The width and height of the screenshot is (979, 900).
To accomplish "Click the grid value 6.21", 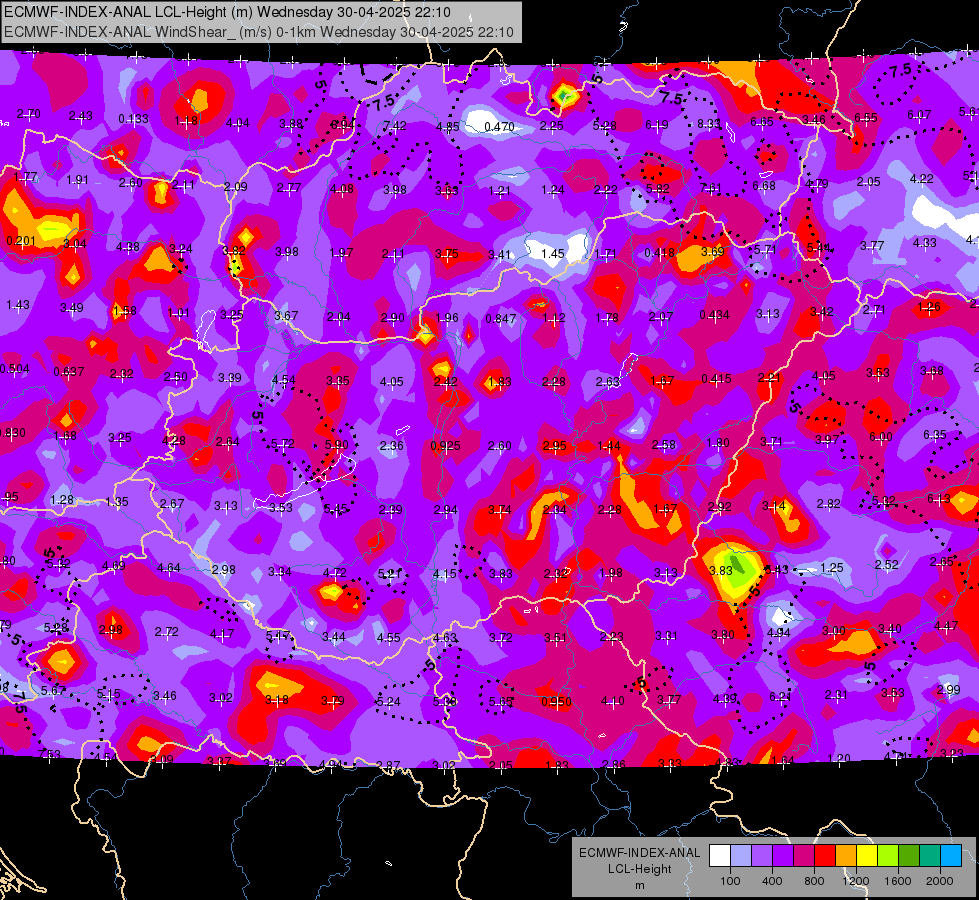I will (x=780, y=696).
